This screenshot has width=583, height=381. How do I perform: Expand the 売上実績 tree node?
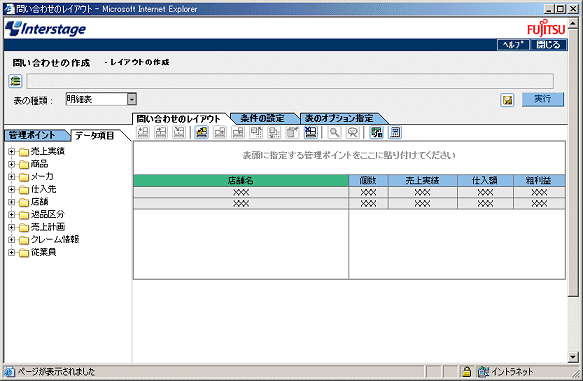click(12, 151)
